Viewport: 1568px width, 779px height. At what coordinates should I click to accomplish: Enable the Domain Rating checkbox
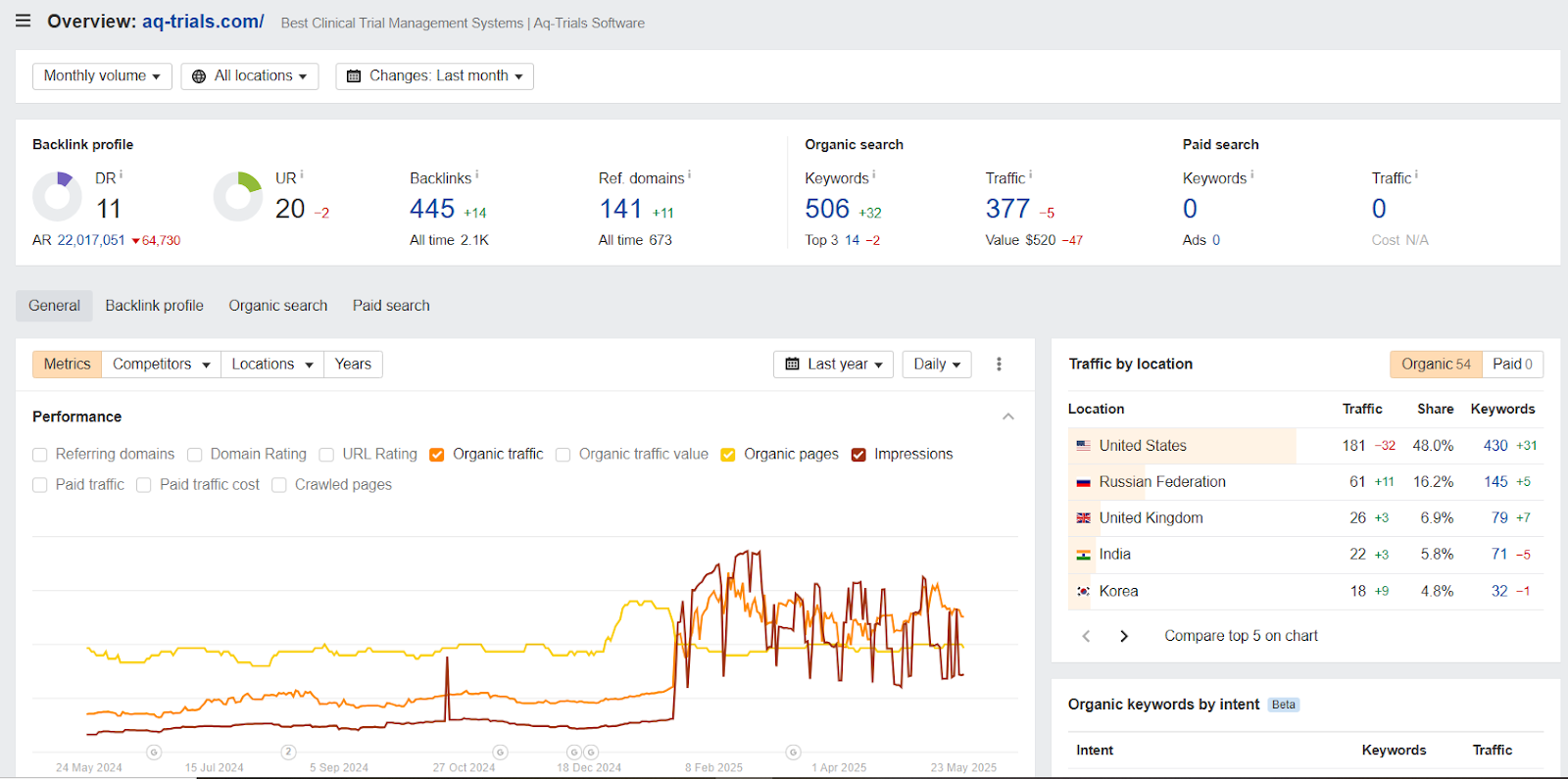coord(195,455)
